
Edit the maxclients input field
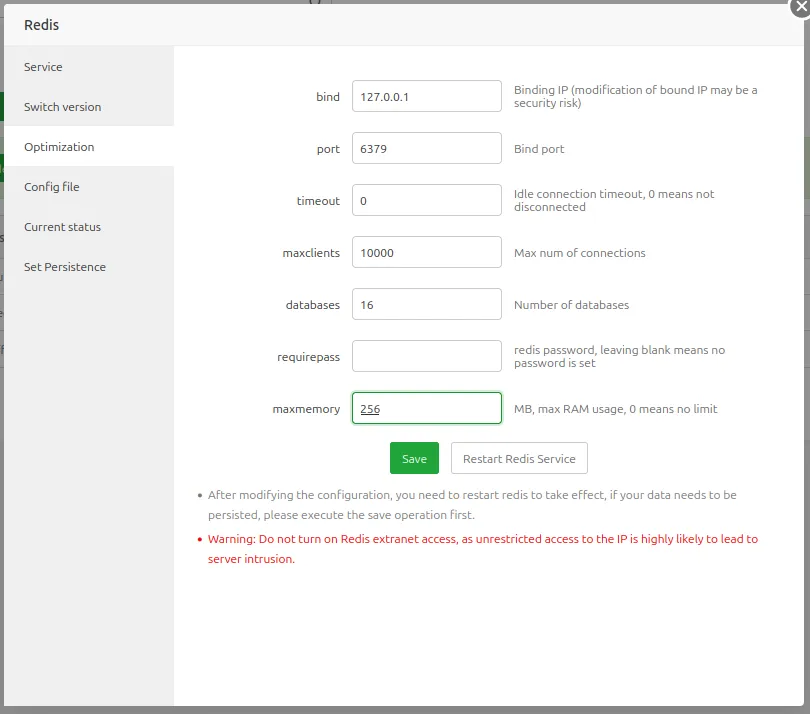(427, 252)
